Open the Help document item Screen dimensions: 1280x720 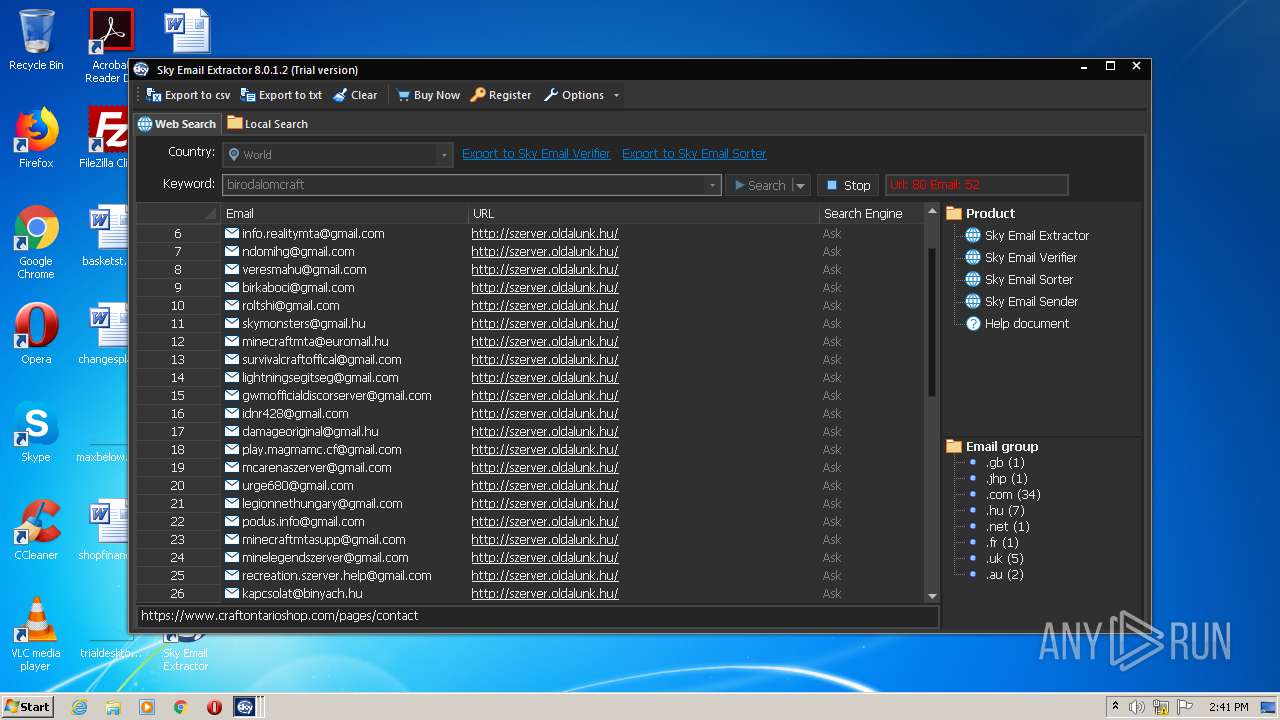click(x=1017, y=323)
